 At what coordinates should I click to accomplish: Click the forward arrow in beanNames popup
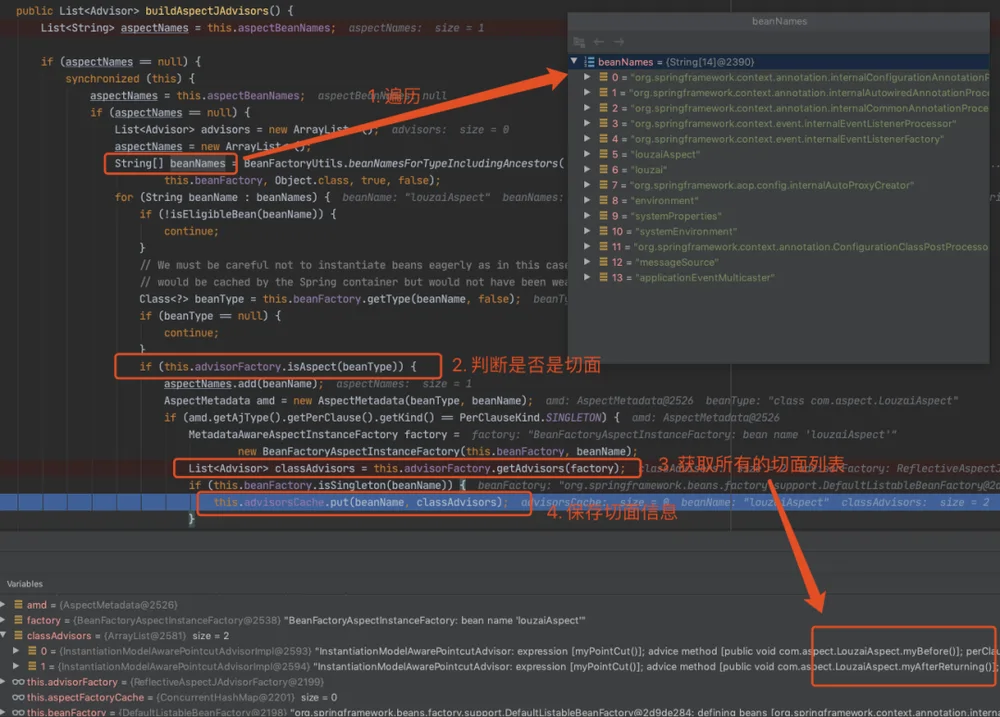[x=619, y=42]
